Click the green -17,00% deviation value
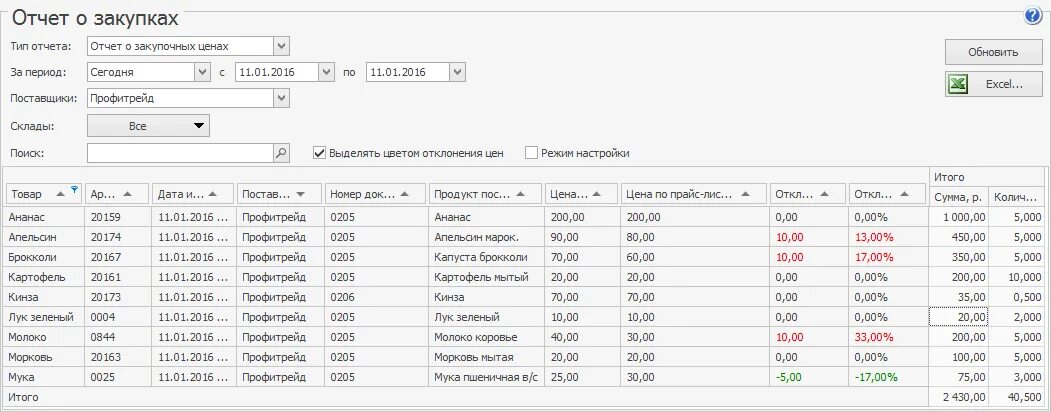 (x=875, y=377)
